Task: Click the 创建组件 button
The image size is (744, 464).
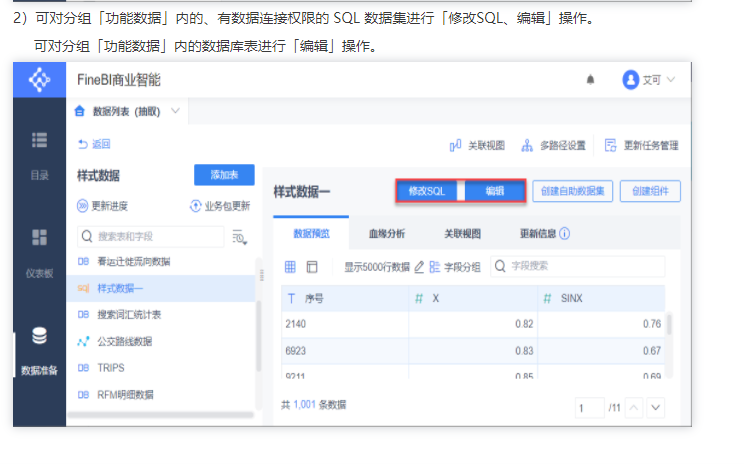Action: (650, 191)
